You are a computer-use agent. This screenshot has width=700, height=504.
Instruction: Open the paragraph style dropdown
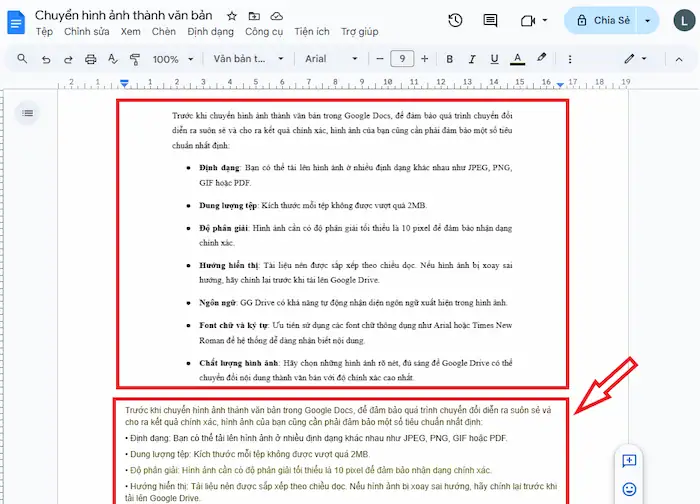pos(247,59)
